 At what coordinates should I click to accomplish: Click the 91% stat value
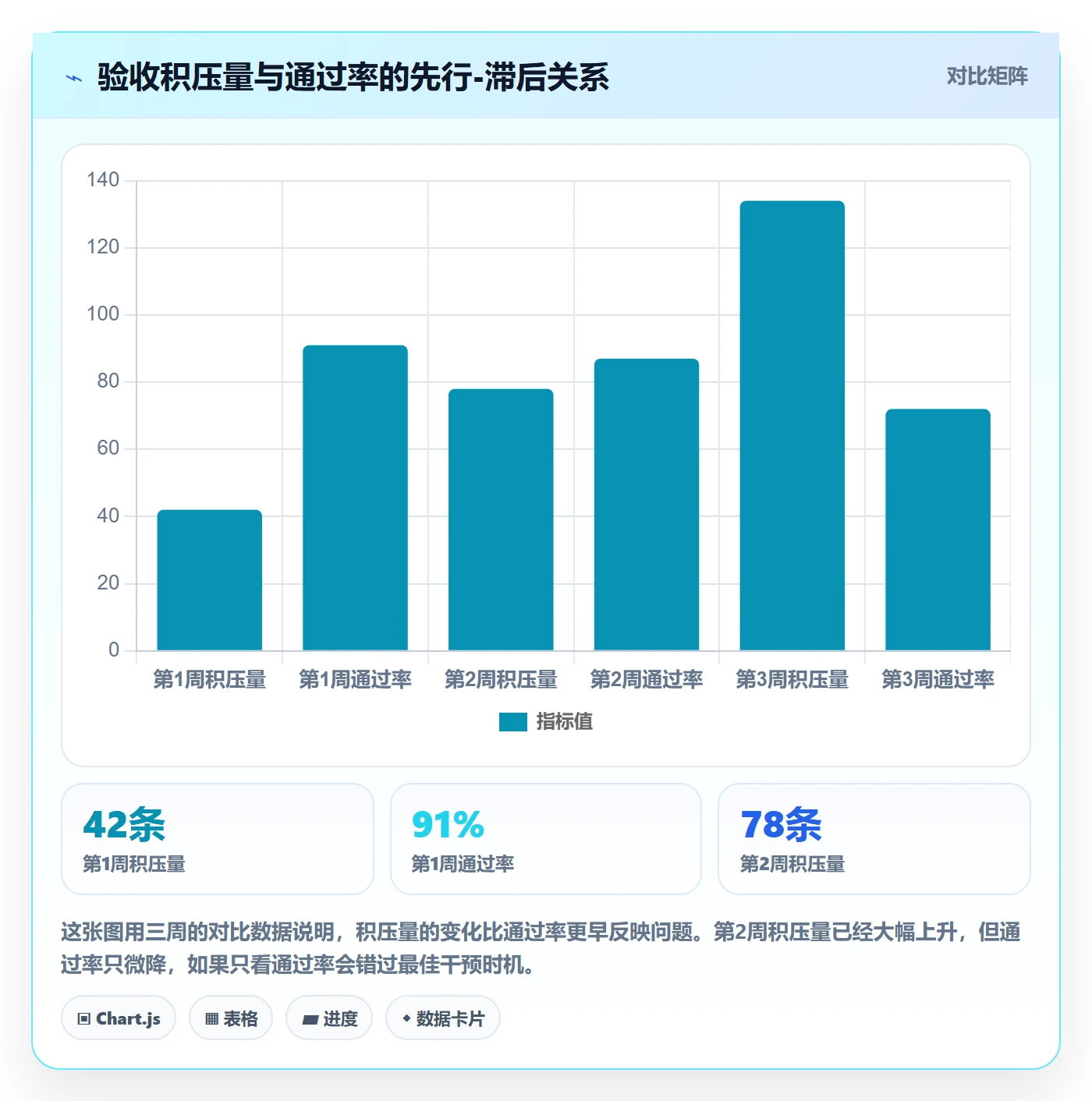448,824
